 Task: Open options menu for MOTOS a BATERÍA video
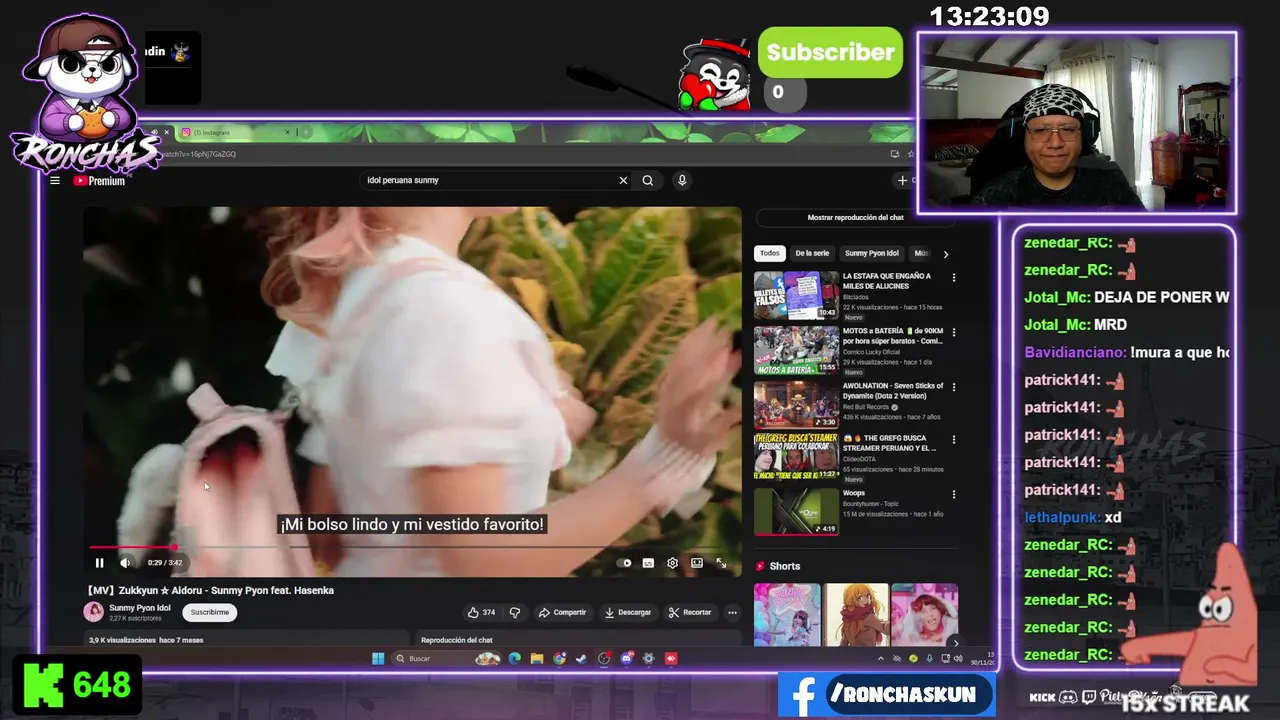coord(953,332)
